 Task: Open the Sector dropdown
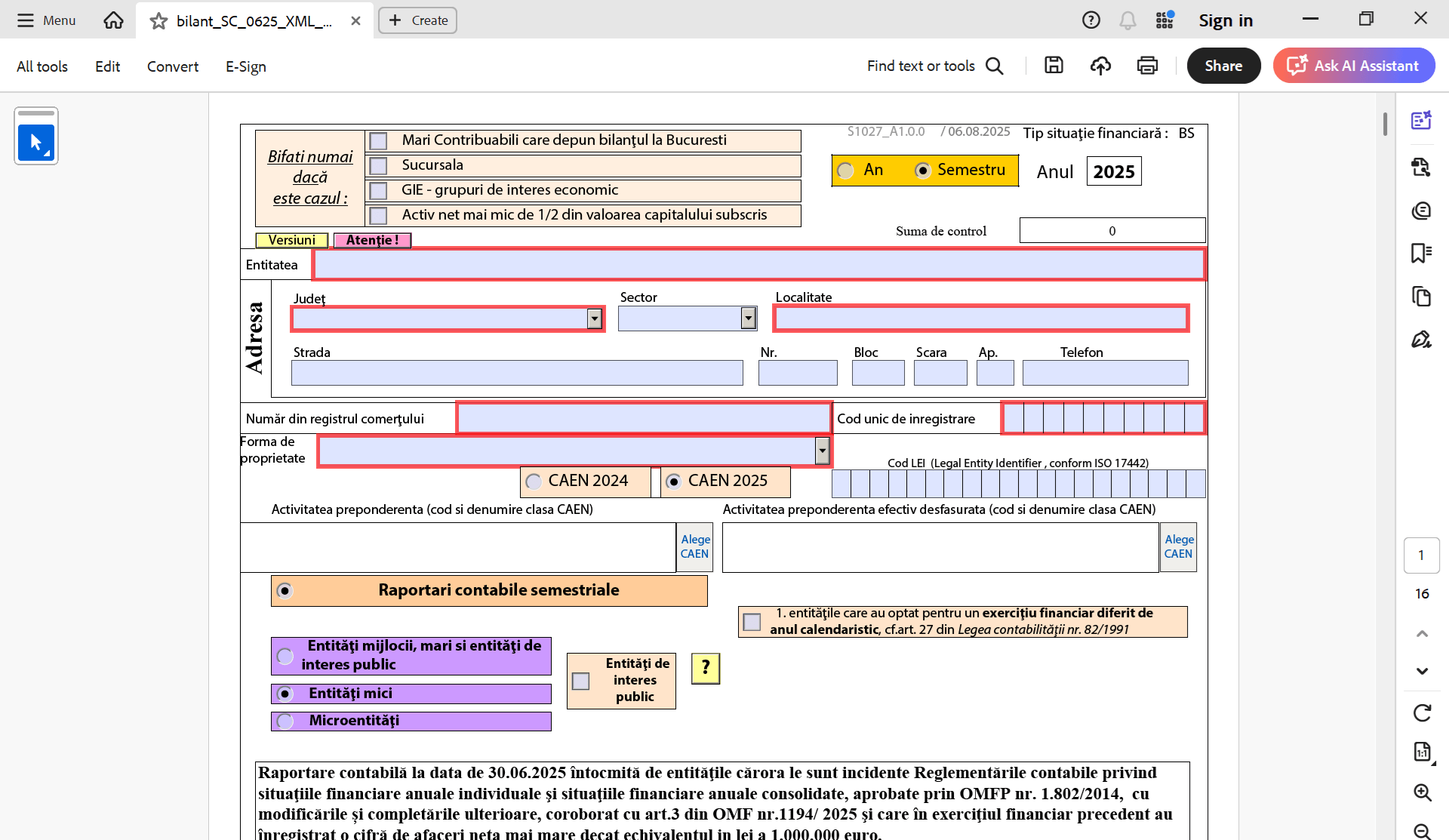[748, 318]
